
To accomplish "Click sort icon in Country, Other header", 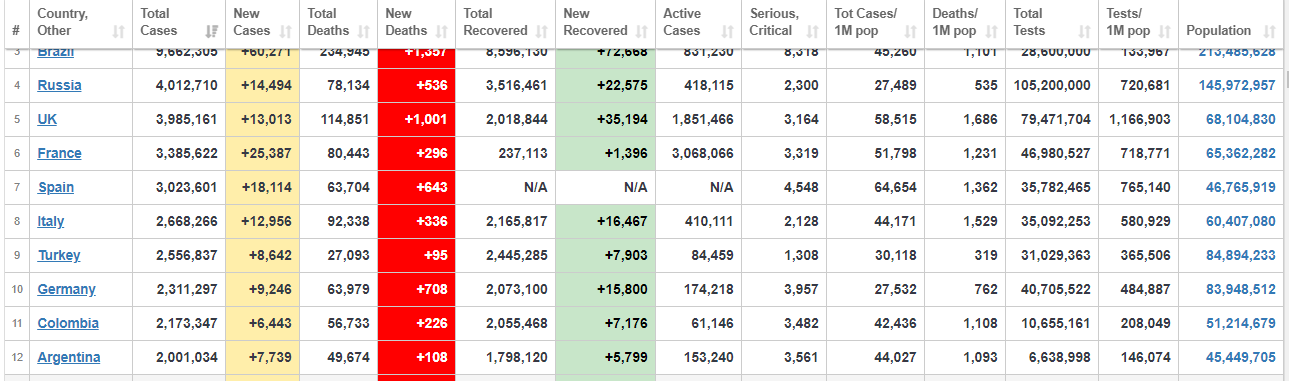I will click(119, 31).
